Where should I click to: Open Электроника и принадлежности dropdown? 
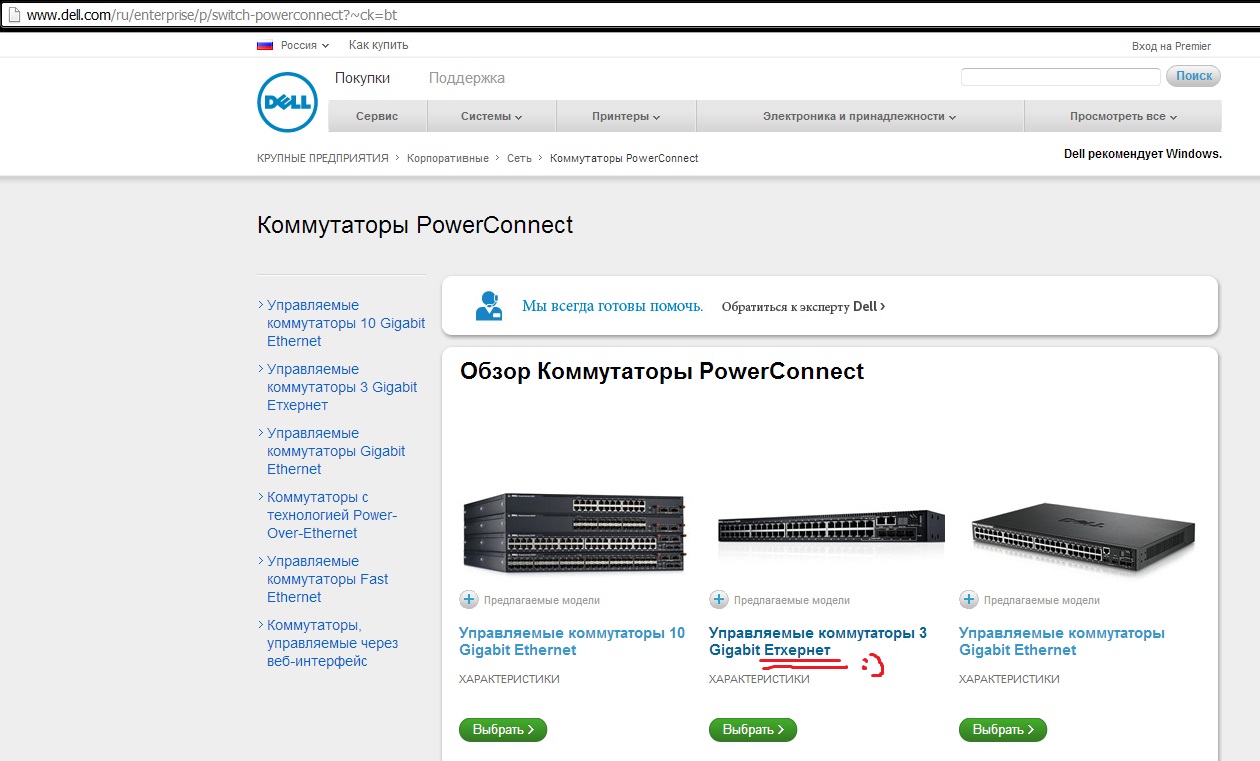[860, 117]
